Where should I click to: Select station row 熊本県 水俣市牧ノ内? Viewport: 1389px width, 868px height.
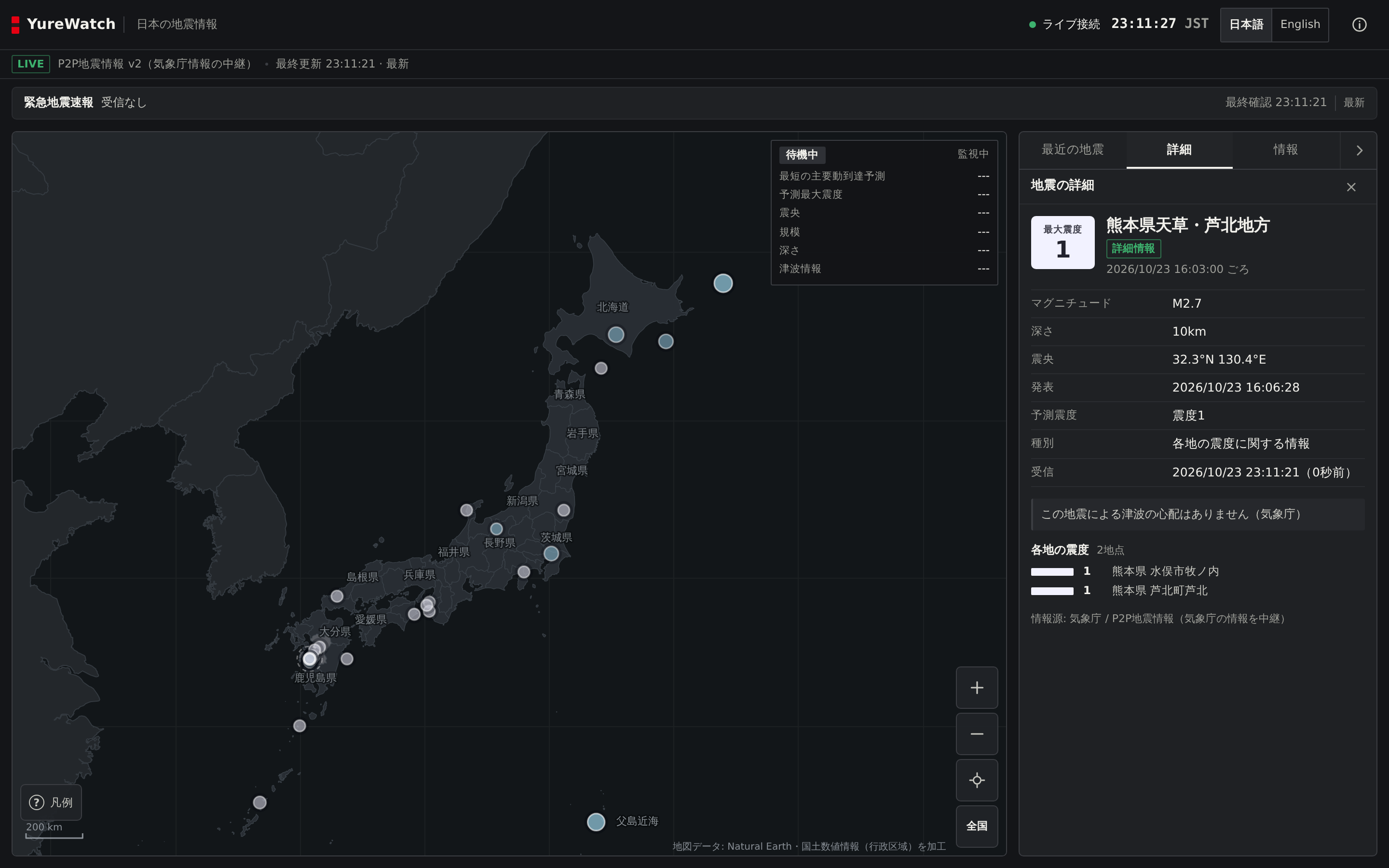[1198, 571]
